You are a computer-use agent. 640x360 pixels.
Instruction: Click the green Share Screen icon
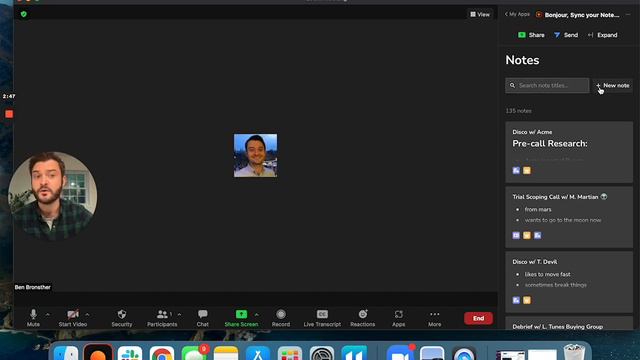coord(241,314)
